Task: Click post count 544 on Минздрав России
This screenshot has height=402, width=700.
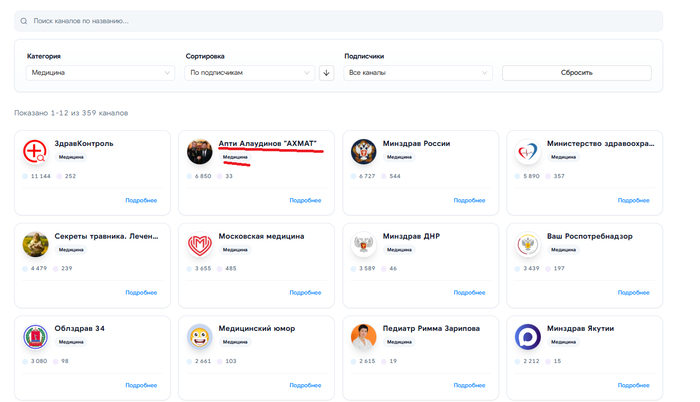Action: 395,176
